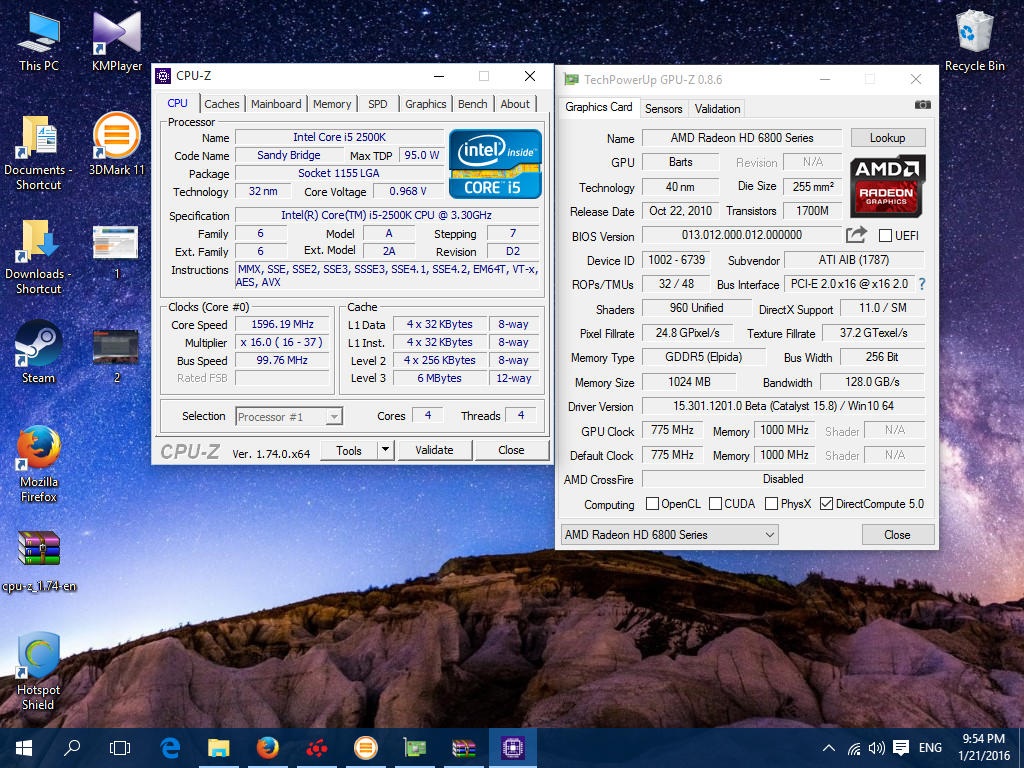Image resolution: width=1024 pixels, height=768 pixels.
Task: Click GPU-Z screenshot camera icon
Action: tap(922, 104)
